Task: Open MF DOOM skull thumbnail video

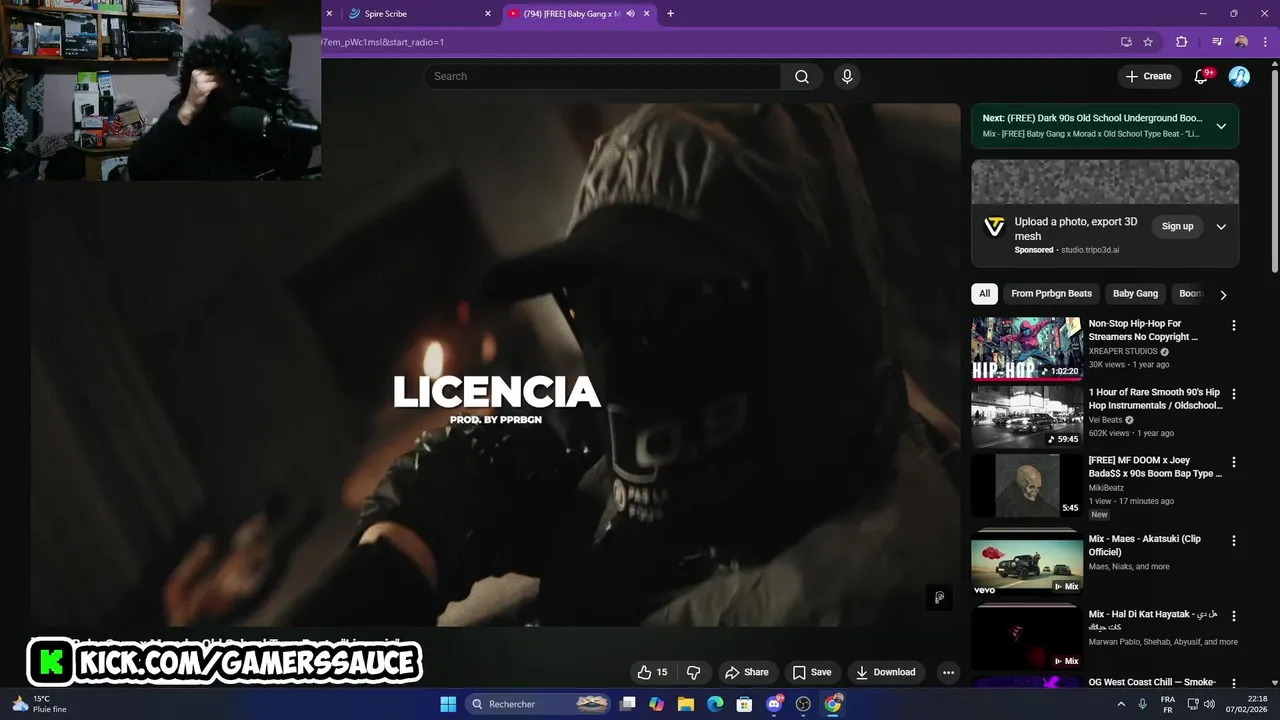Action: (x=1026, y=486)
